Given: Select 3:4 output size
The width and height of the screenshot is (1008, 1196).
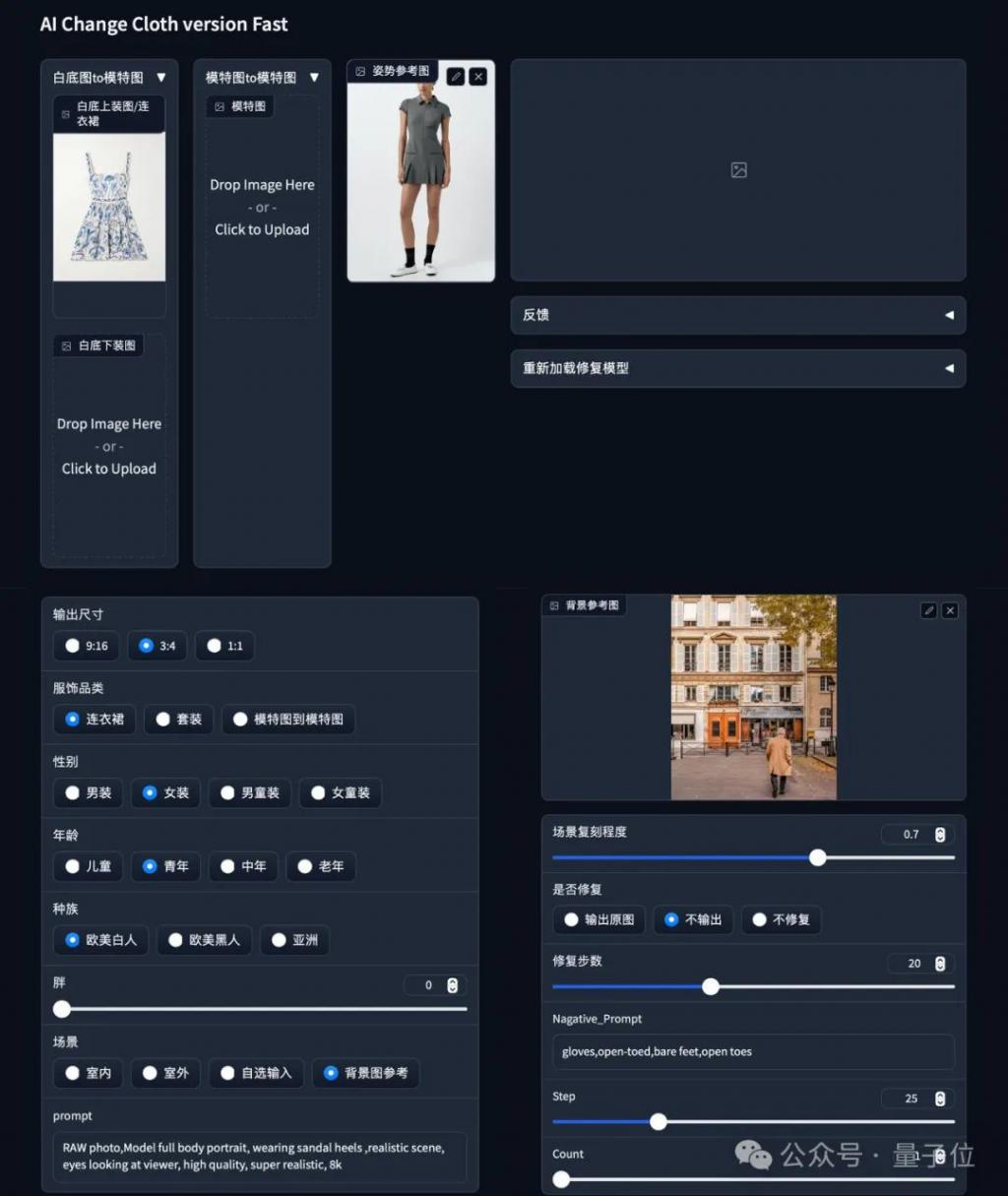Looking at the screenshot, I should click(157, 646).
